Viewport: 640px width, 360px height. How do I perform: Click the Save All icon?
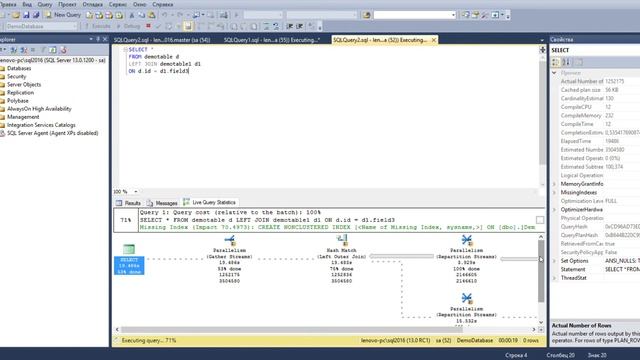click(36, 15)
